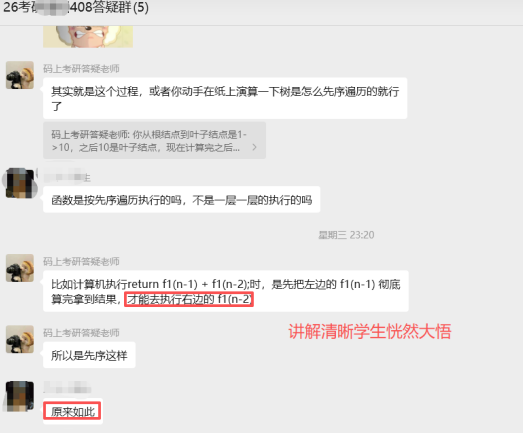This screenshot has height=433, width=523.
Task: Click pixelated student avatar beside the 函数是按先序遍历 question
Action: [20, 183]
